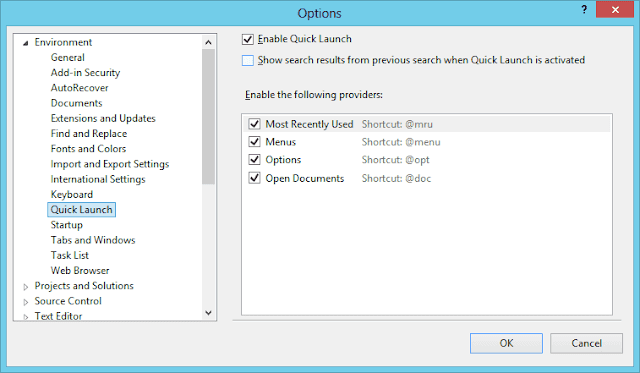Screen dimensions: 640x373
Task: Open Task List settings
Action: point(69,255)
